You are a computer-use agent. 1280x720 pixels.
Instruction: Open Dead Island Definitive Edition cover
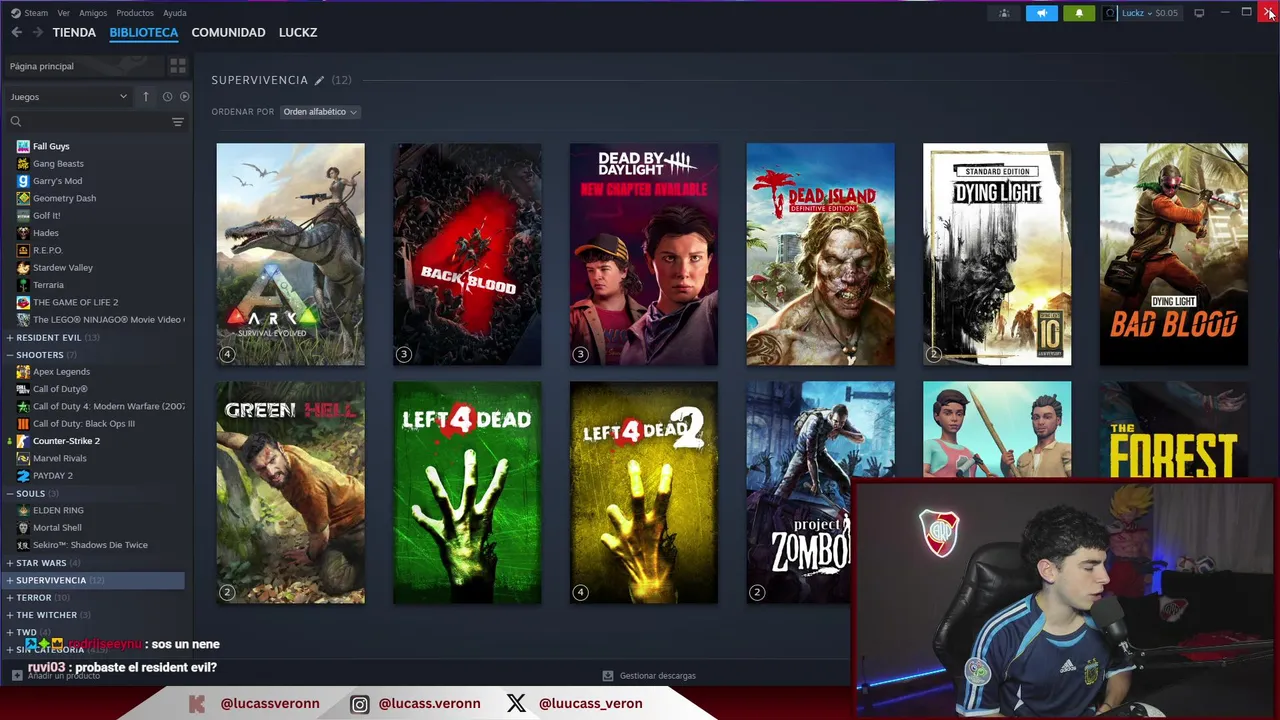pos(820,254)
